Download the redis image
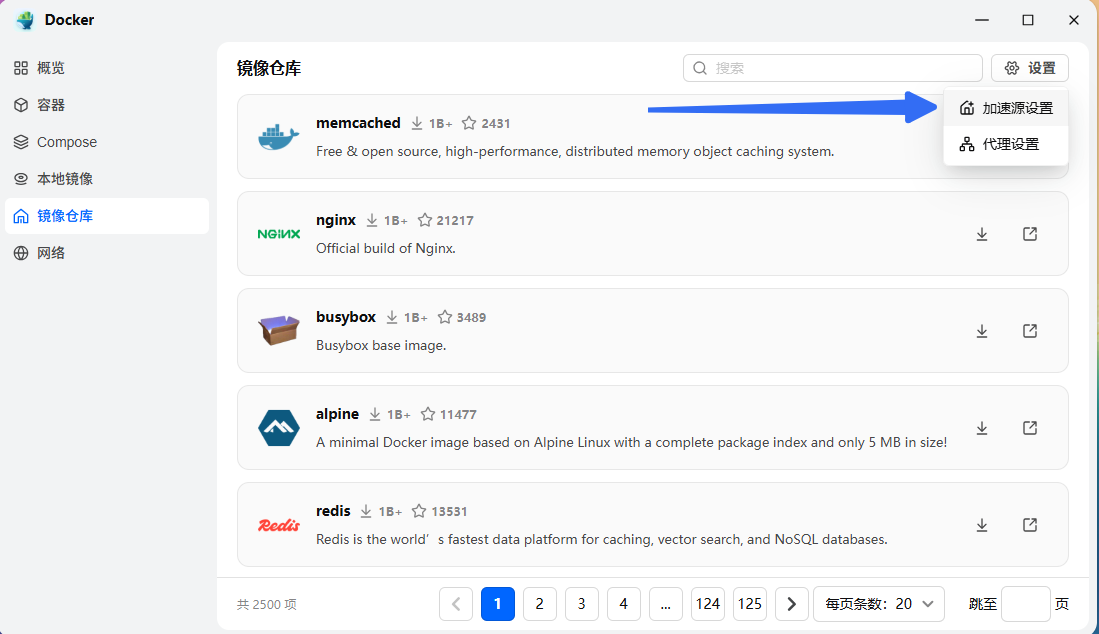 pyautogui.click(x=982, y=525)
